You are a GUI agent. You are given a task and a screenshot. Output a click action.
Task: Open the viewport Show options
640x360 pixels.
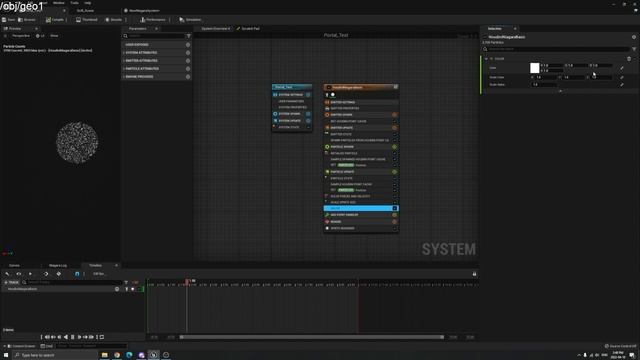[54, 36]
